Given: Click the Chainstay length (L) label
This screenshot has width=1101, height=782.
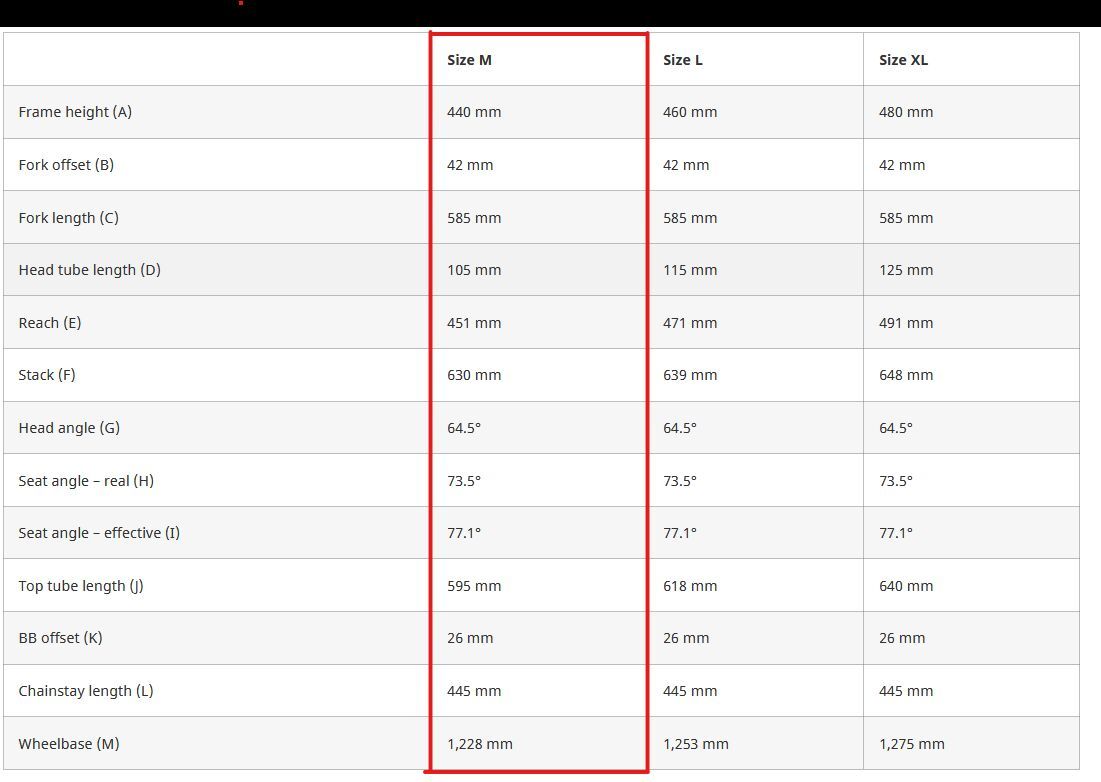Looking at the screenshot, I should 86,691.
